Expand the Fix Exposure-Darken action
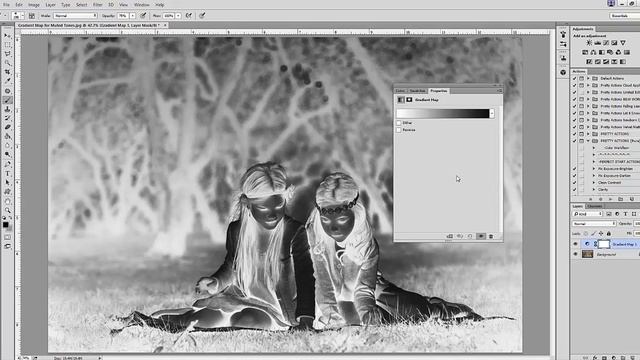This screenshot has height=360, width=640. click(x=594, y=176)
